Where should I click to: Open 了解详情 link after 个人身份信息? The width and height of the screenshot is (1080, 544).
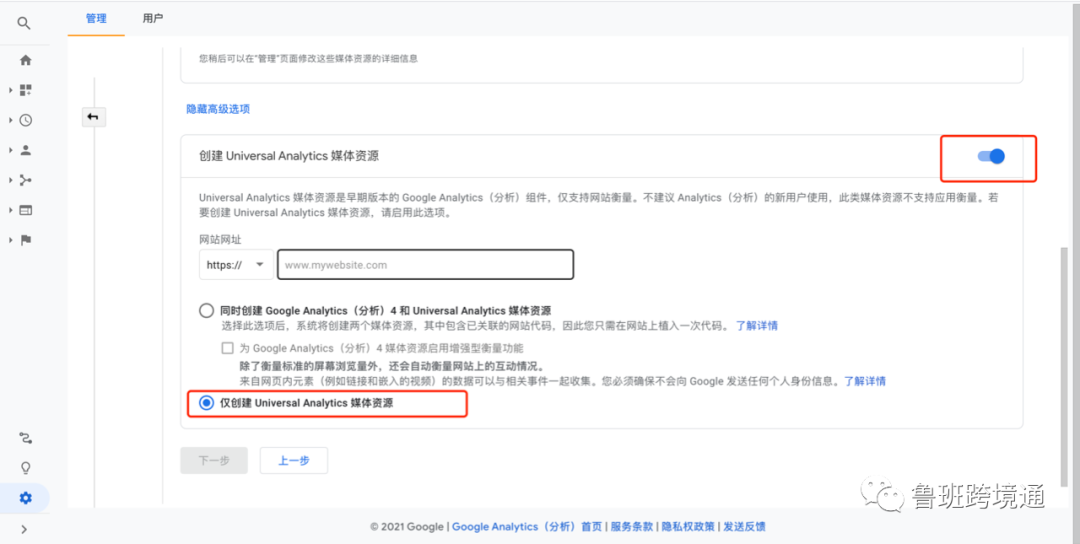pos(865,381)
